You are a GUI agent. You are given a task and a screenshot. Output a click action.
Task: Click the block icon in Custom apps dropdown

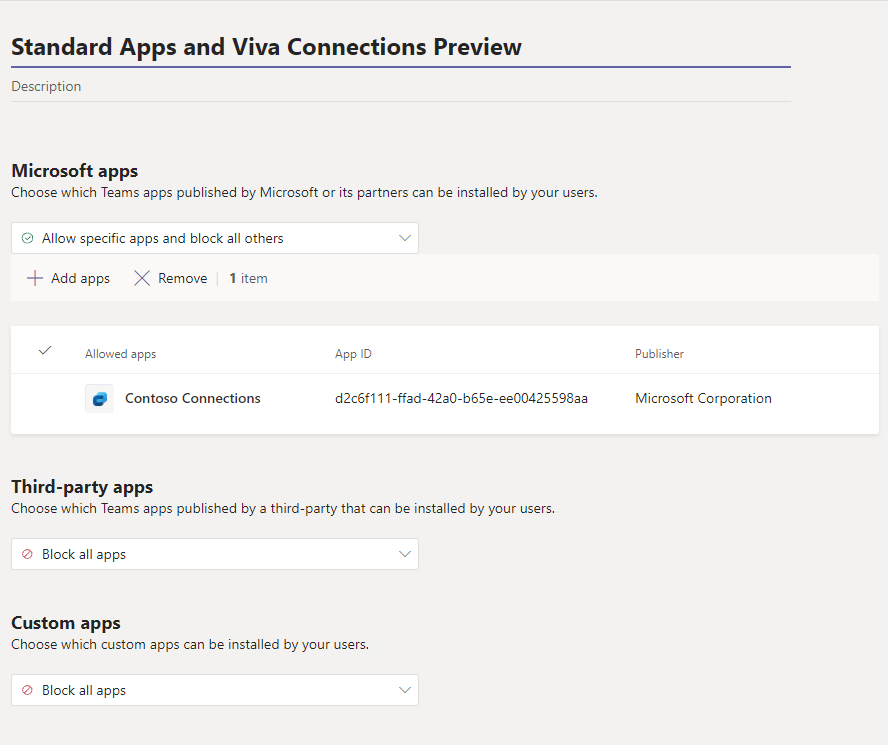pyautogui.click(x=28, y=691)
